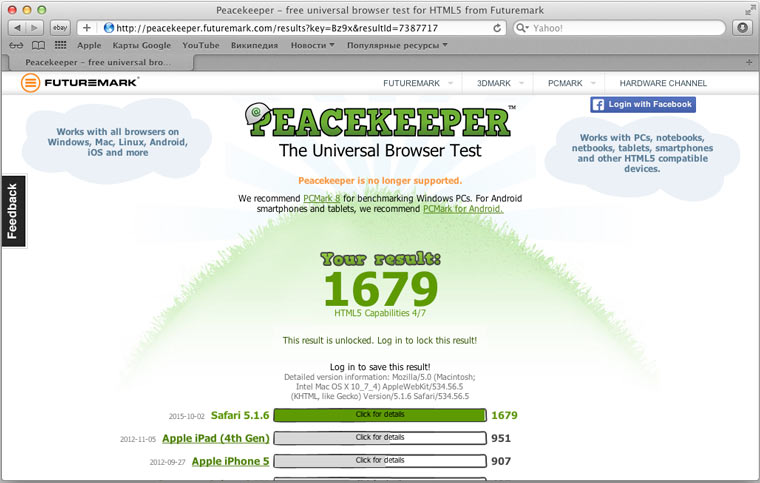Go back with Safari's back arrow

pos(17,28)
